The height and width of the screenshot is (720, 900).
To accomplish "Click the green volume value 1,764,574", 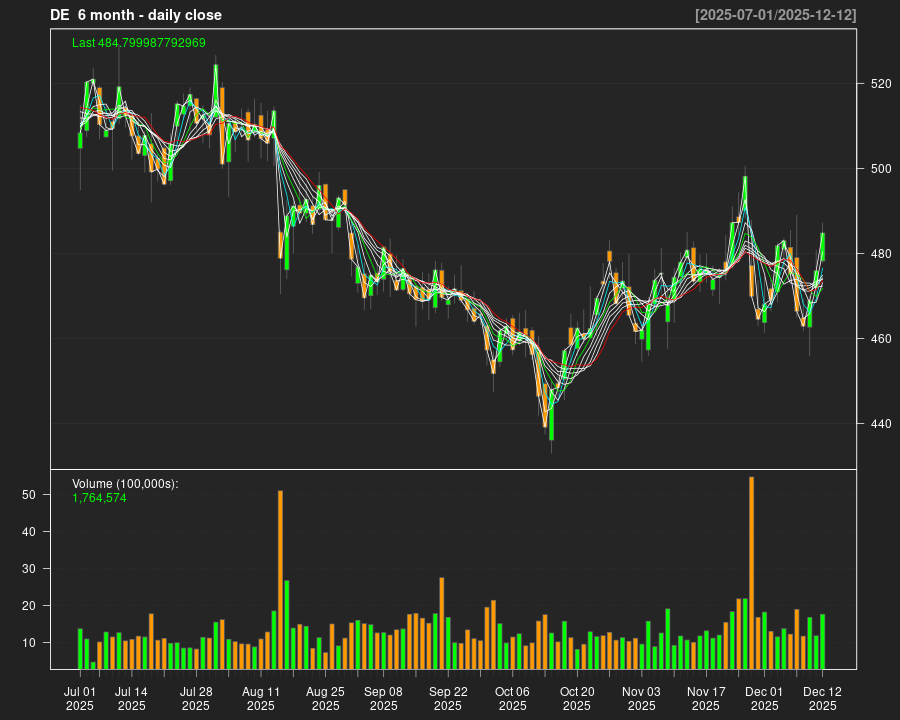I will pos(99,498).
